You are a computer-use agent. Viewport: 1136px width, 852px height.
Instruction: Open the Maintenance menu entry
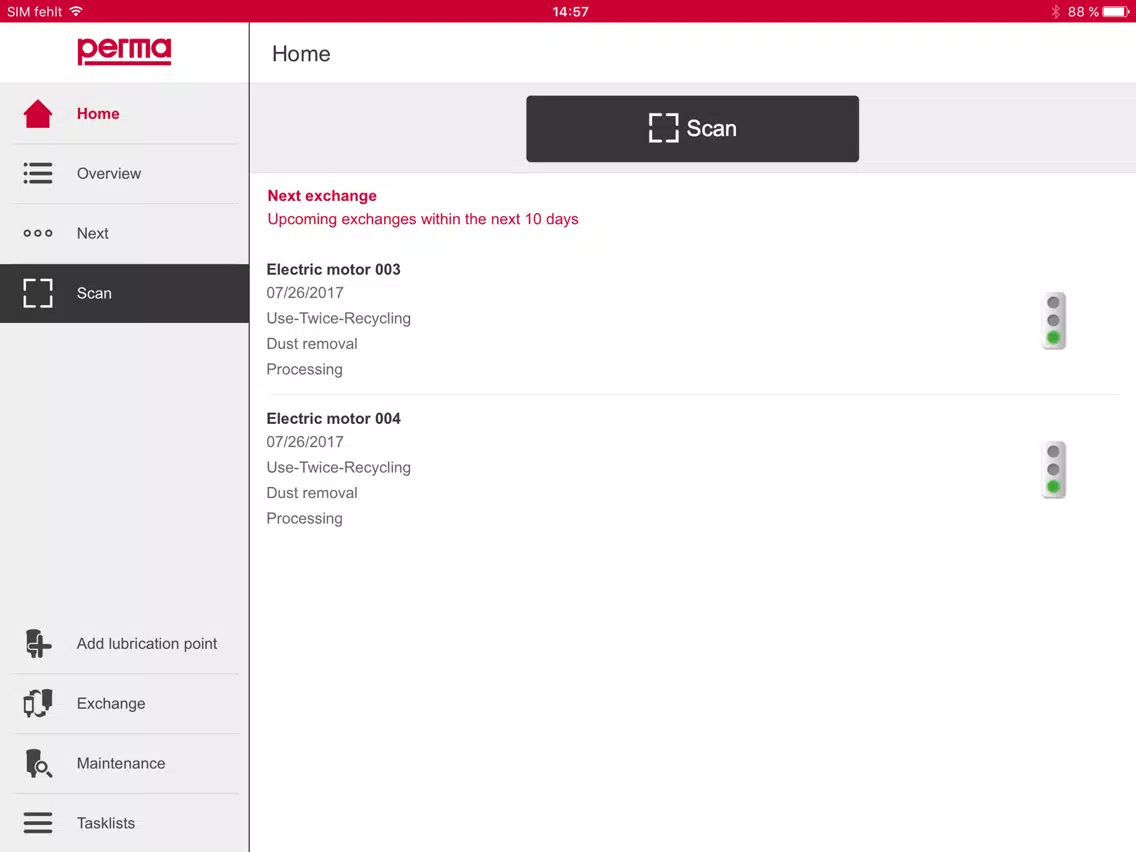pyautogui.click(x=121, y=763)
